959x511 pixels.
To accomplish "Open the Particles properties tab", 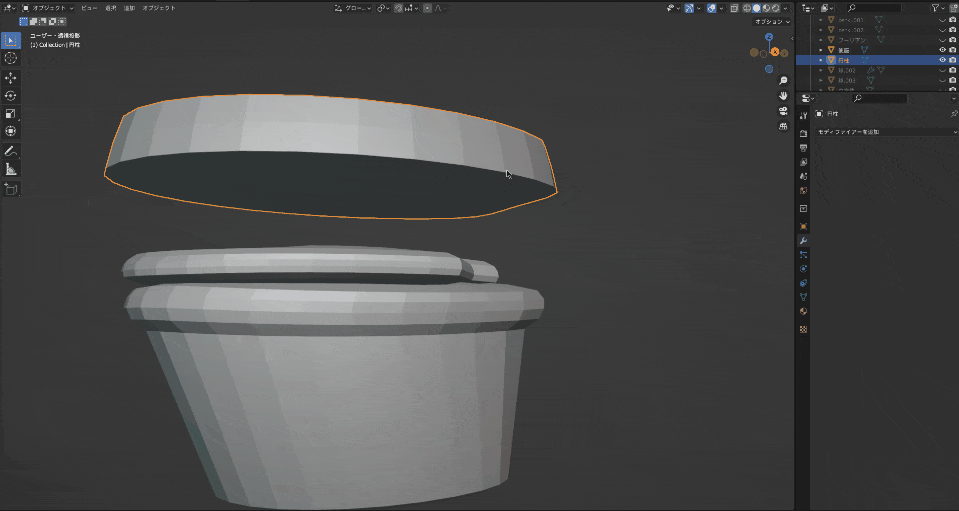I will (803, 254).
